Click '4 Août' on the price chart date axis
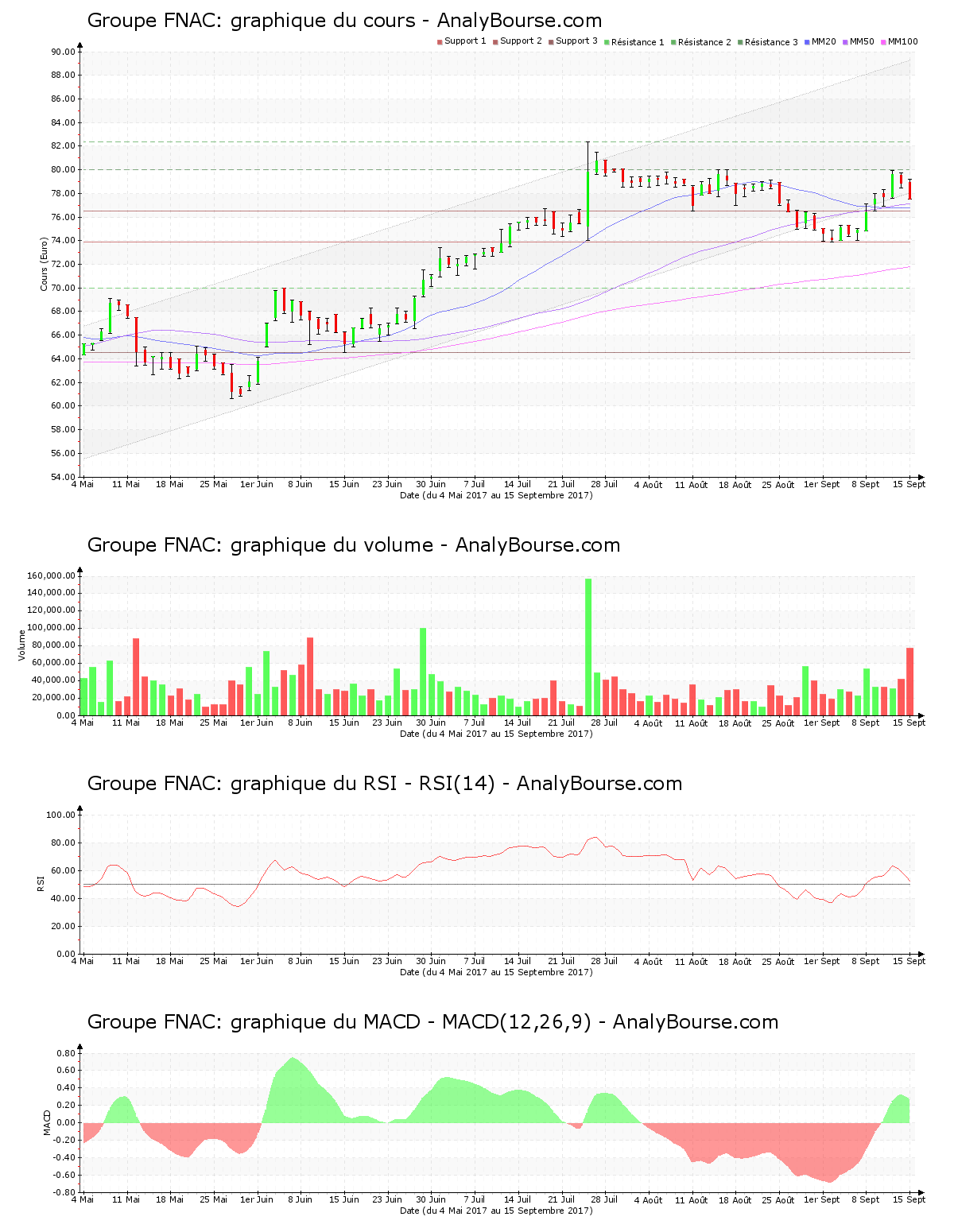The width and height of the screenshot is (954, 1232). tap(648, 484)
